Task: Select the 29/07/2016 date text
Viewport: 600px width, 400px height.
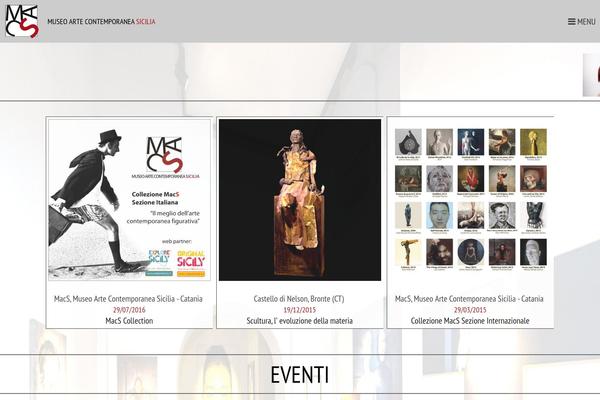Action: tap(129, 310)
